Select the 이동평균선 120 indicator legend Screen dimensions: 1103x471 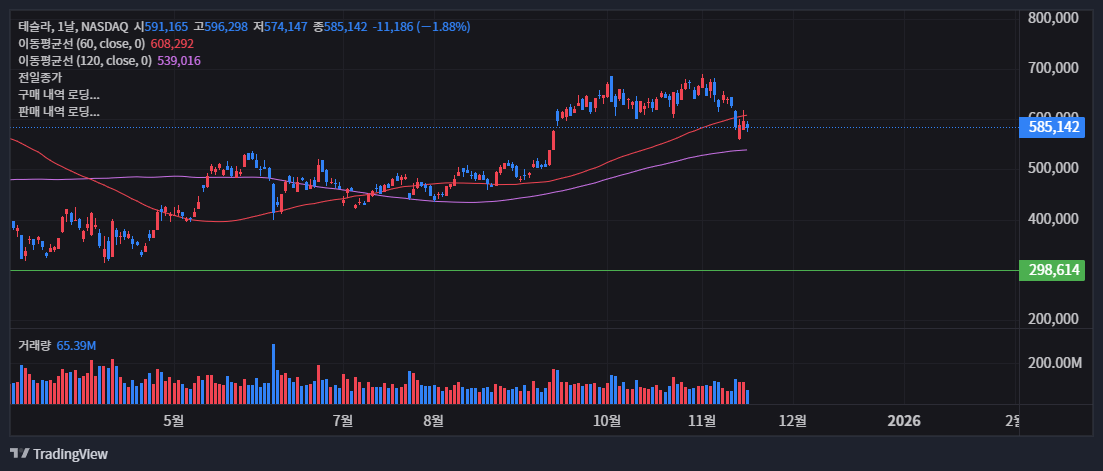(x=85, y=61)
